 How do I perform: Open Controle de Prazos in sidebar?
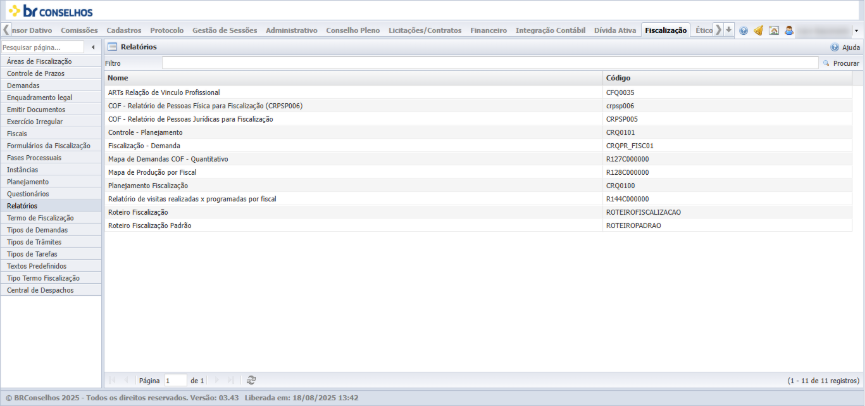pos(51,73)
